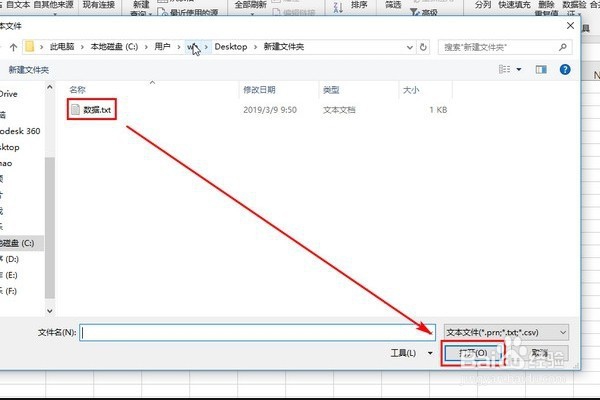Image resolution: width=600 pixels, height=400 pixels.
Task: Click the 取消 button
Action: [540, 353]
